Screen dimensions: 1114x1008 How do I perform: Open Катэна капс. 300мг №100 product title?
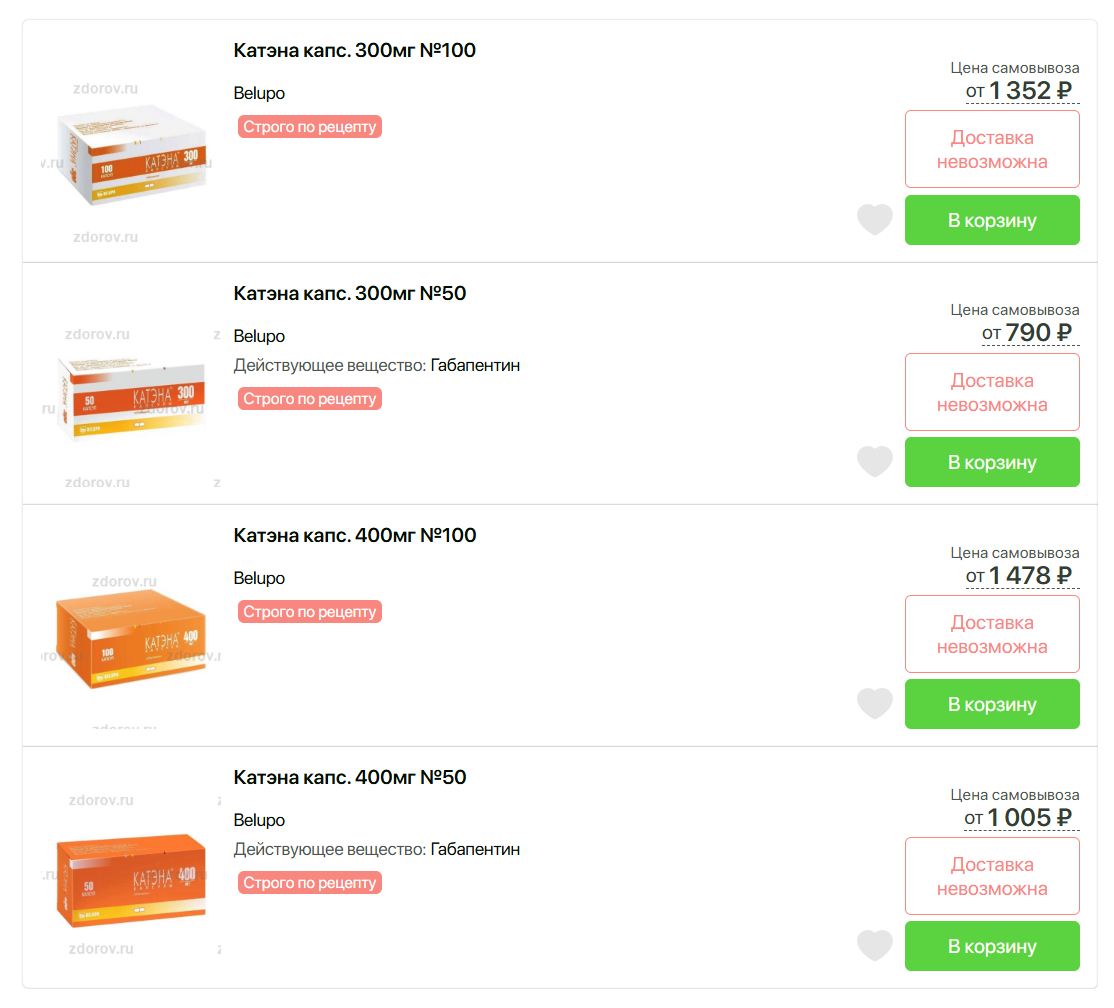click(x=355, y=51)
